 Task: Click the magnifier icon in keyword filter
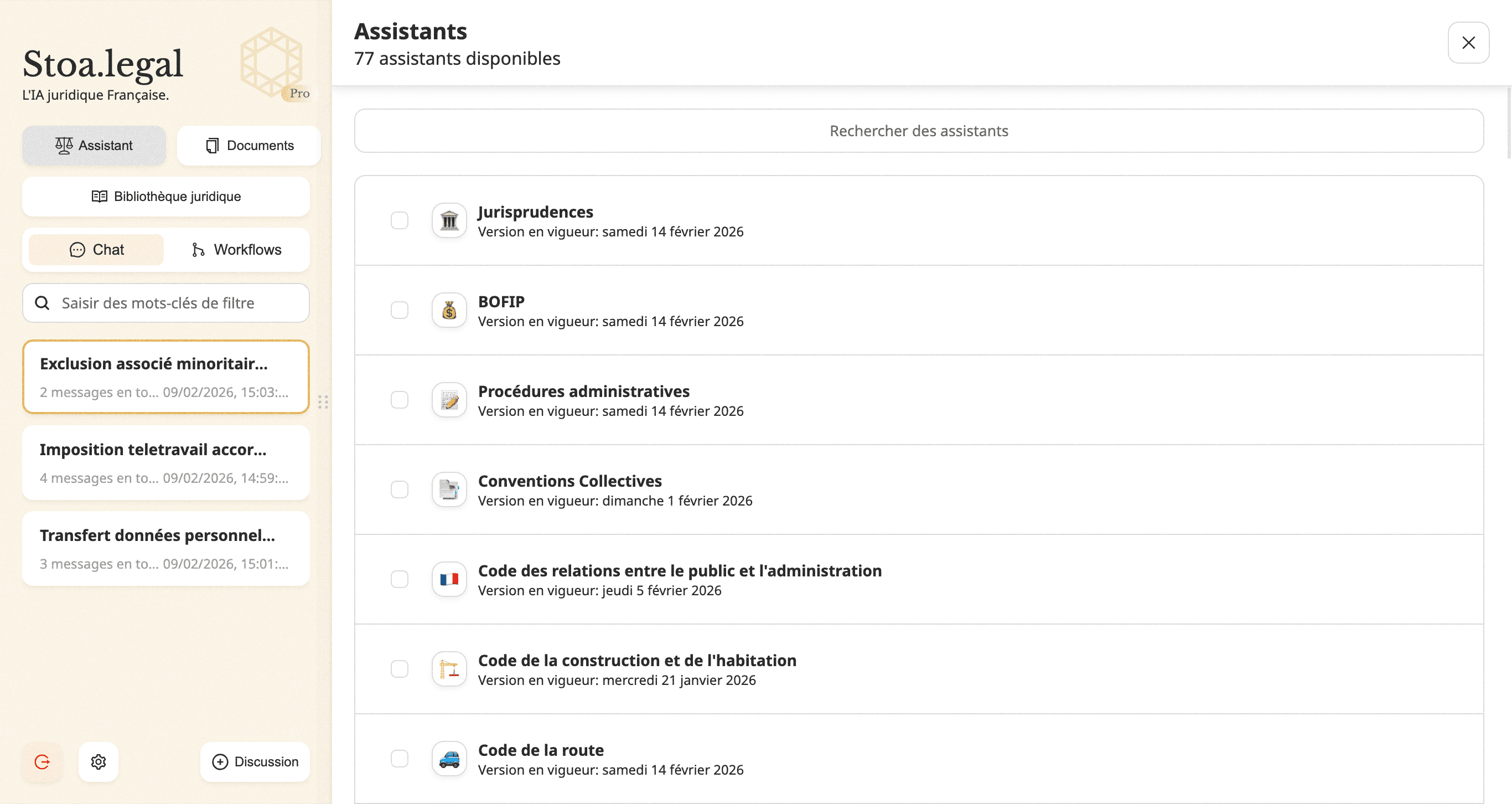42,303
